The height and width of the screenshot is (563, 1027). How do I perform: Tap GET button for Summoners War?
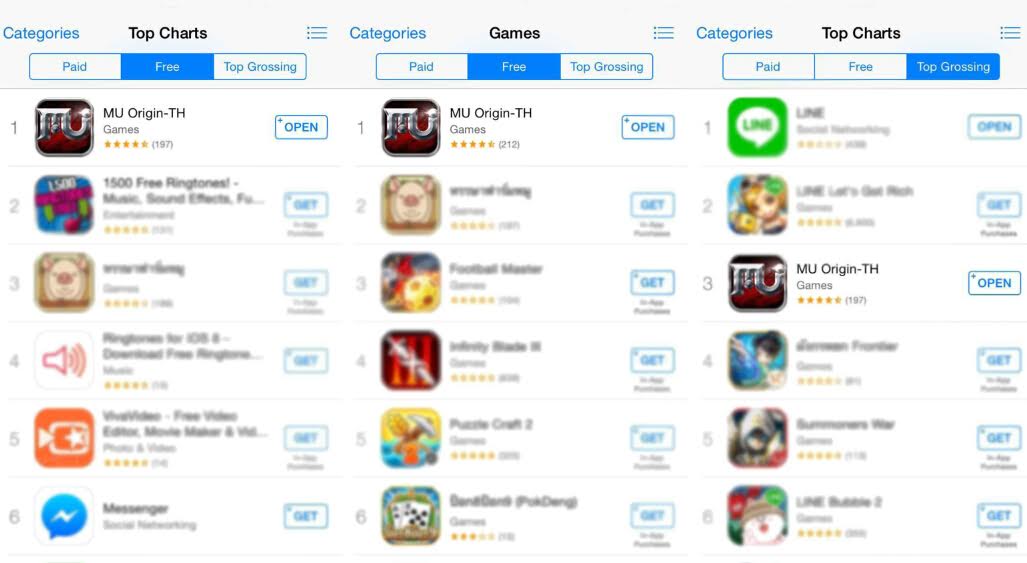tap(999, 438)
